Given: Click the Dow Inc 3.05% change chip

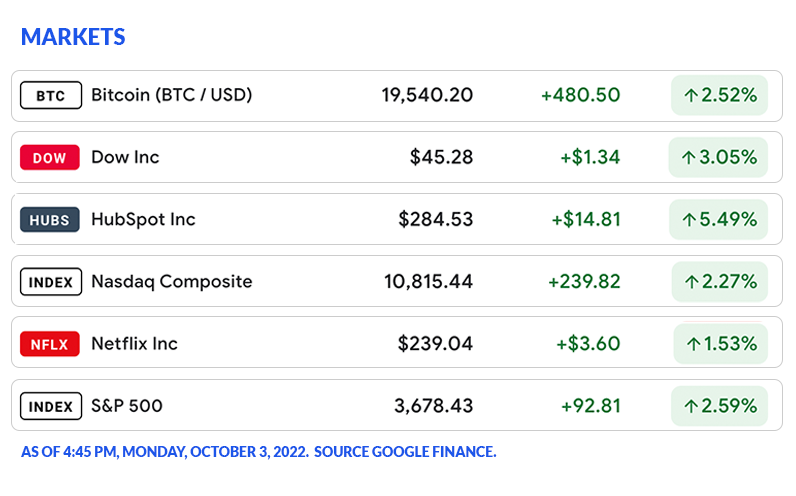Looking at the screenshot, I should (x=718, y=158).
